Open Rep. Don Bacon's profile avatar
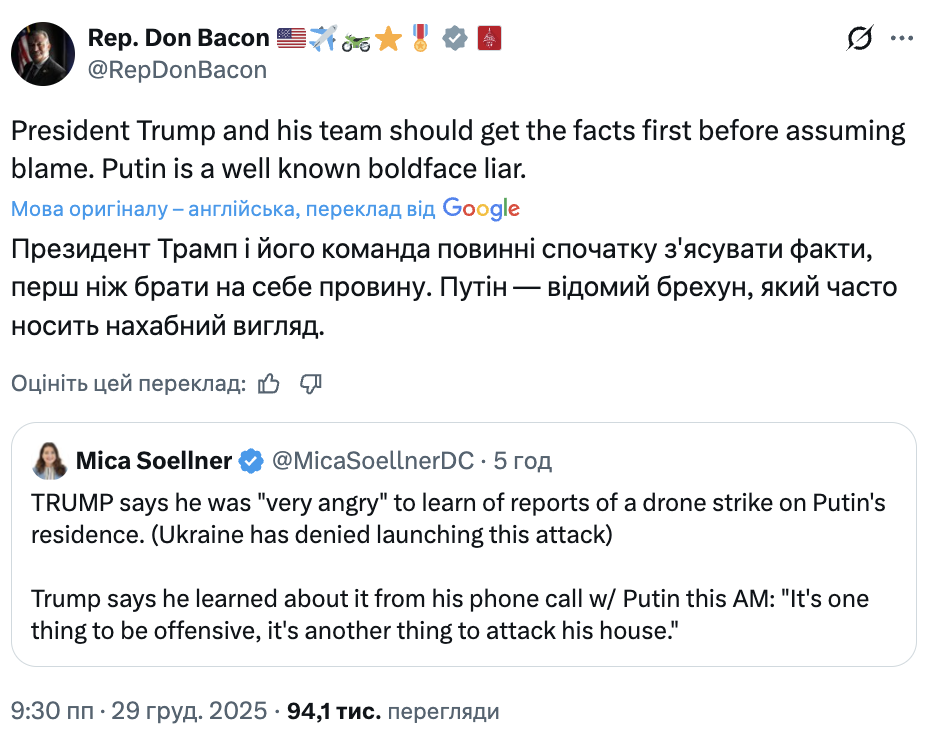 tap(43, 53)
